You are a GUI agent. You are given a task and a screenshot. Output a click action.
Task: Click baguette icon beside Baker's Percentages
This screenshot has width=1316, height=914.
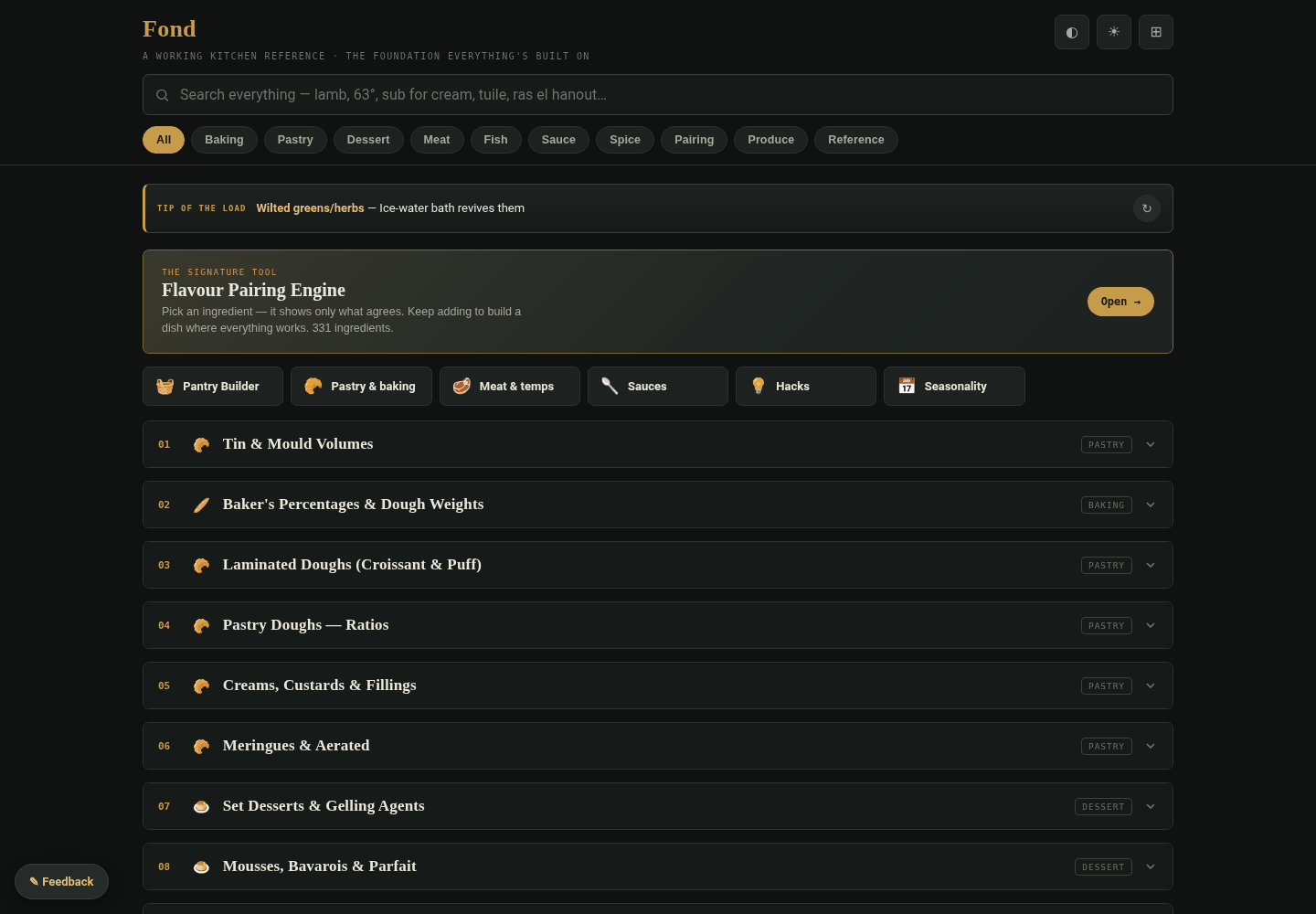point(202,505)
